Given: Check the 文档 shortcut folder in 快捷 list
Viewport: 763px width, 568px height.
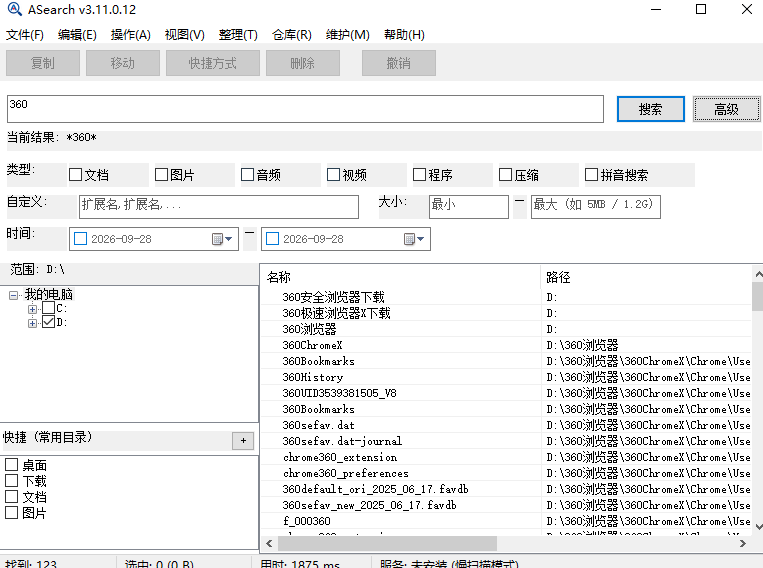Looking at the screenshot, I should click(11, 496).
